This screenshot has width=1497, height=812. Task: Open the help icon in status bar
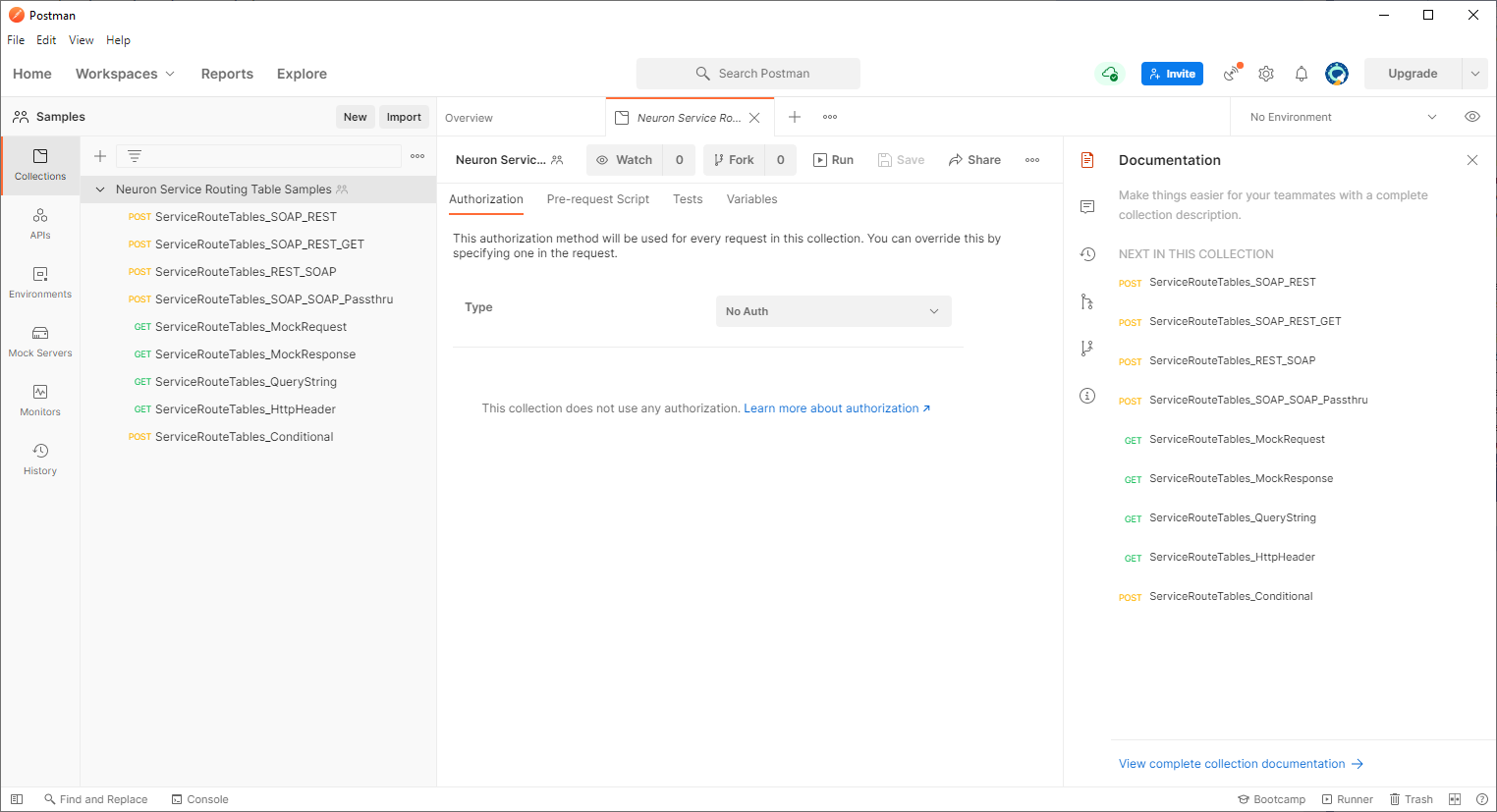(1482, 799)
